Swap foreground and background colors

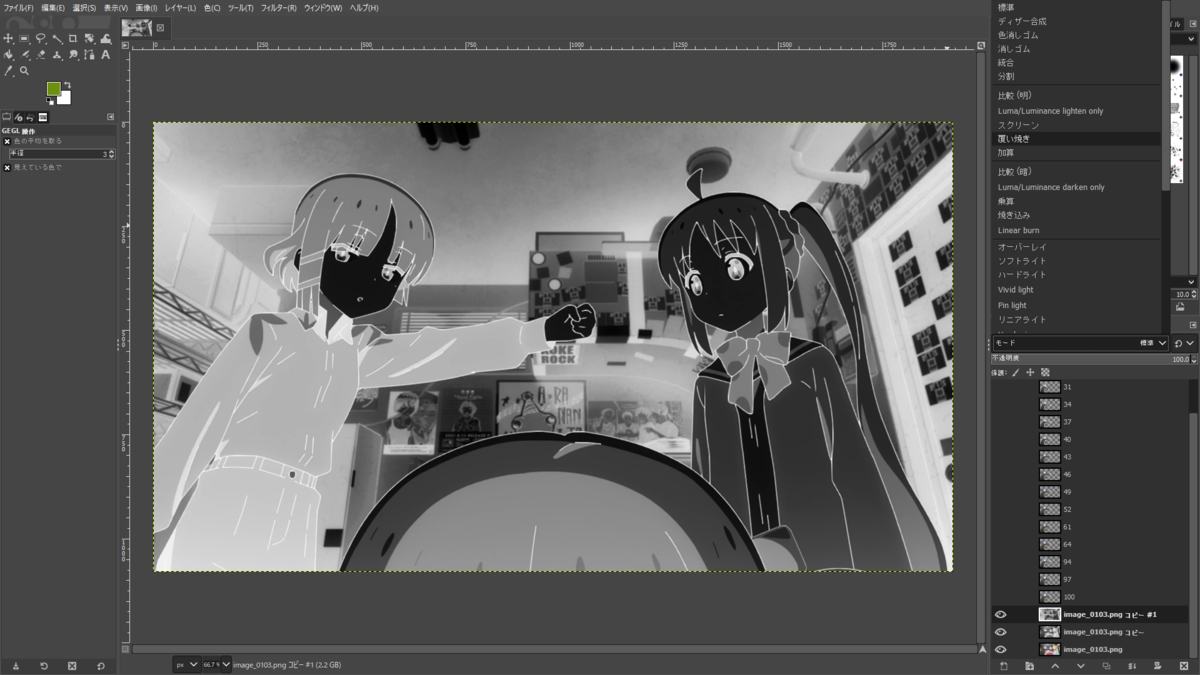coord(68,85)
